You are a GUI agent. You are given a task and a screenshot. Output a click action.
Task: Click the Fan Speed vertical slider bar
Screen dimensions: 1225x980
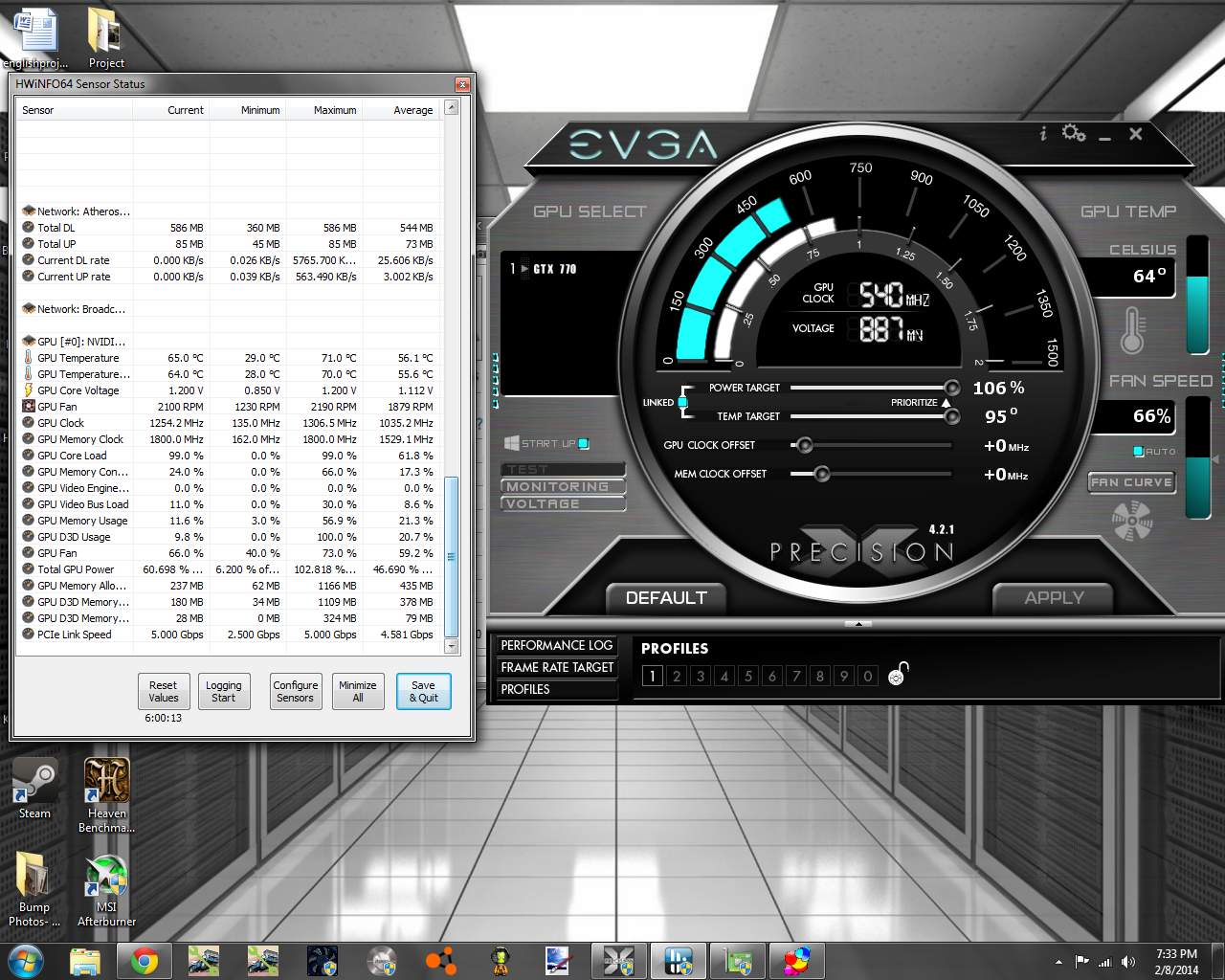[x=1197, y=457]
